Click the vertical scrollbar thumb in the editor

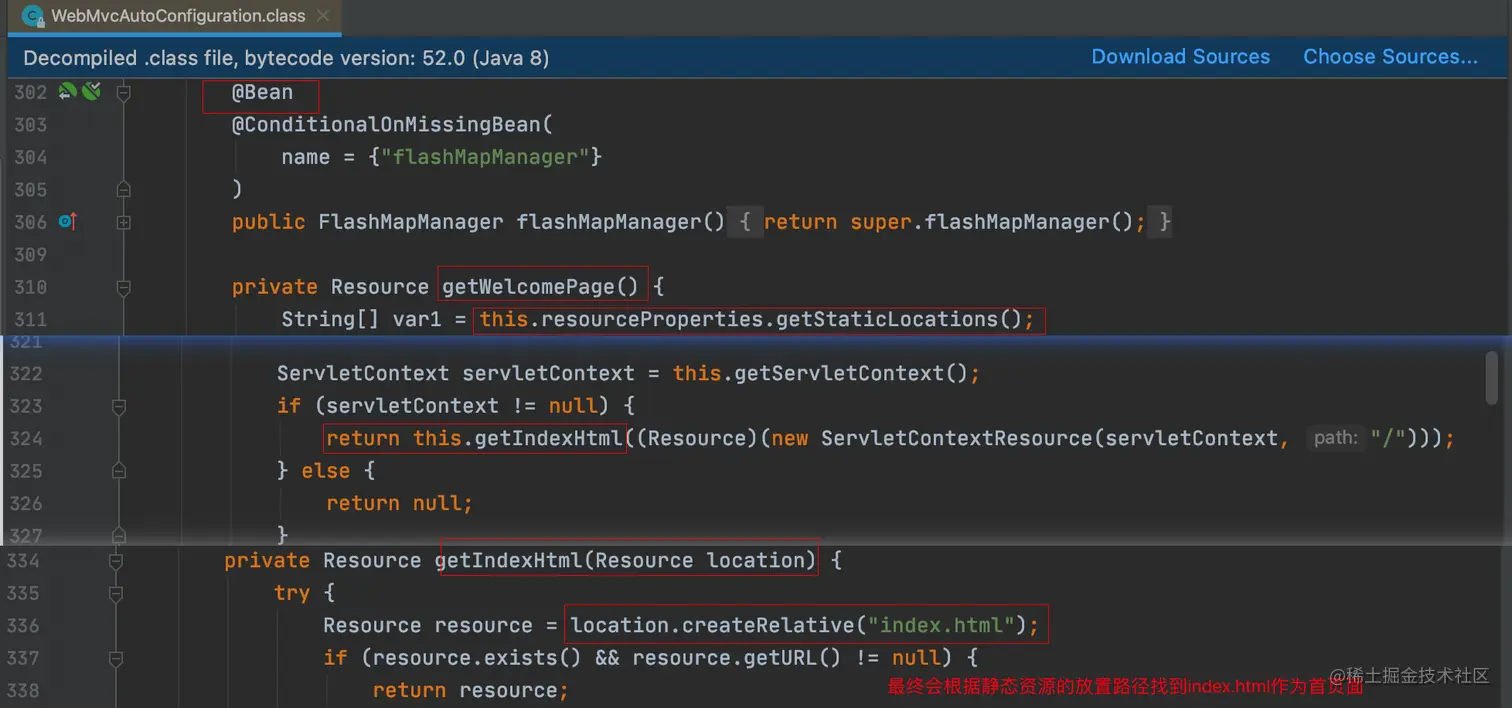1492,377
